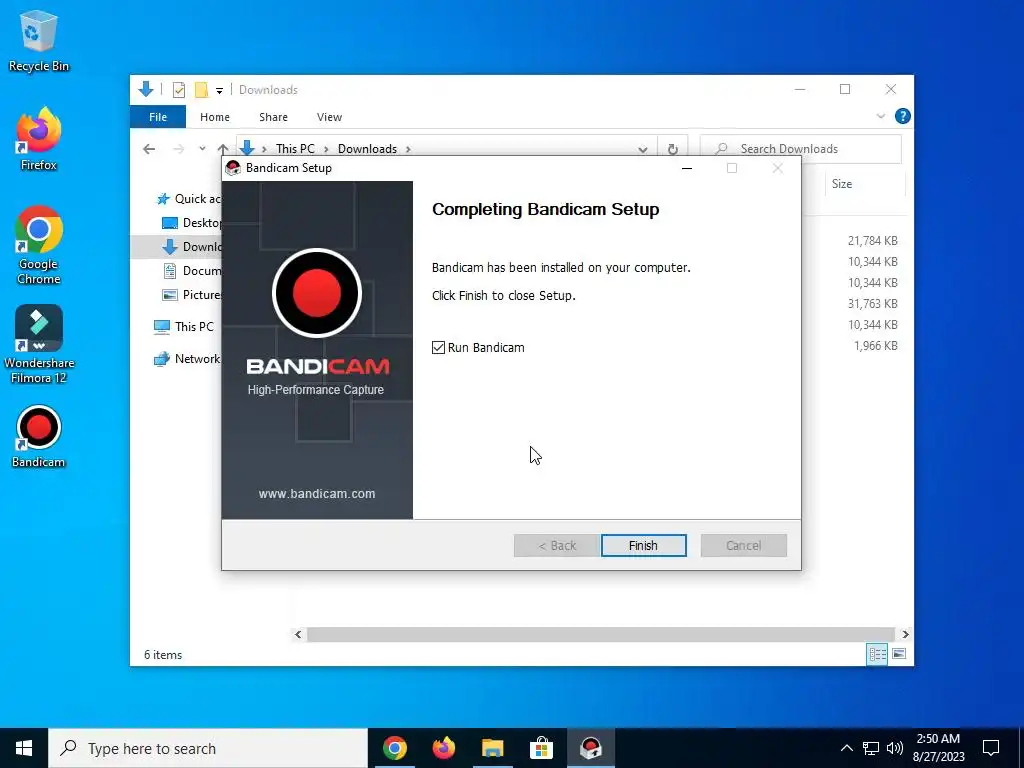
Task: Click This PC in the address breadcrumb
Action: click(295, 149)
